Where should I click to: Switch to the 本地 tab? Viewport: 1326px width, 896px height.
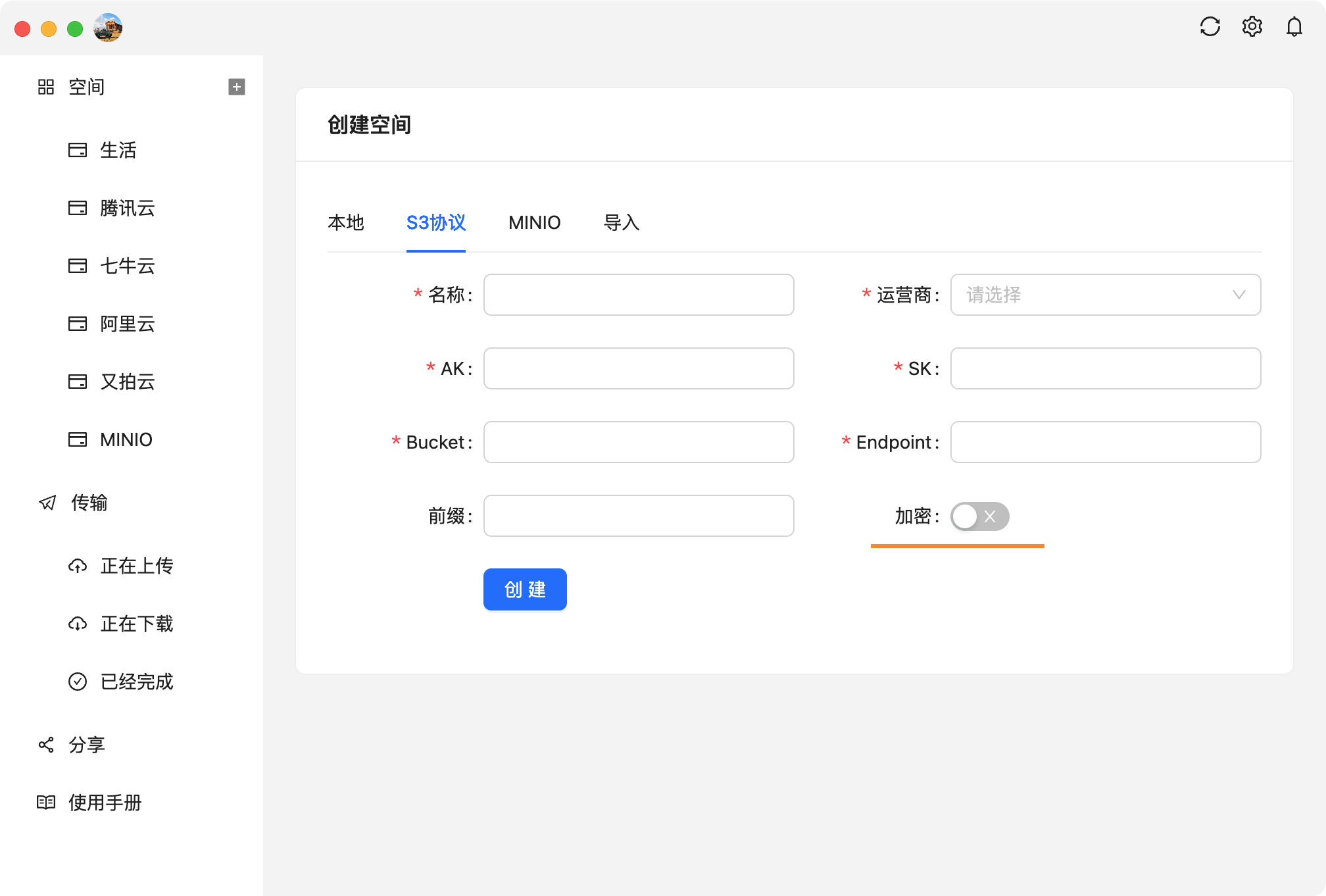pos(347,223)
